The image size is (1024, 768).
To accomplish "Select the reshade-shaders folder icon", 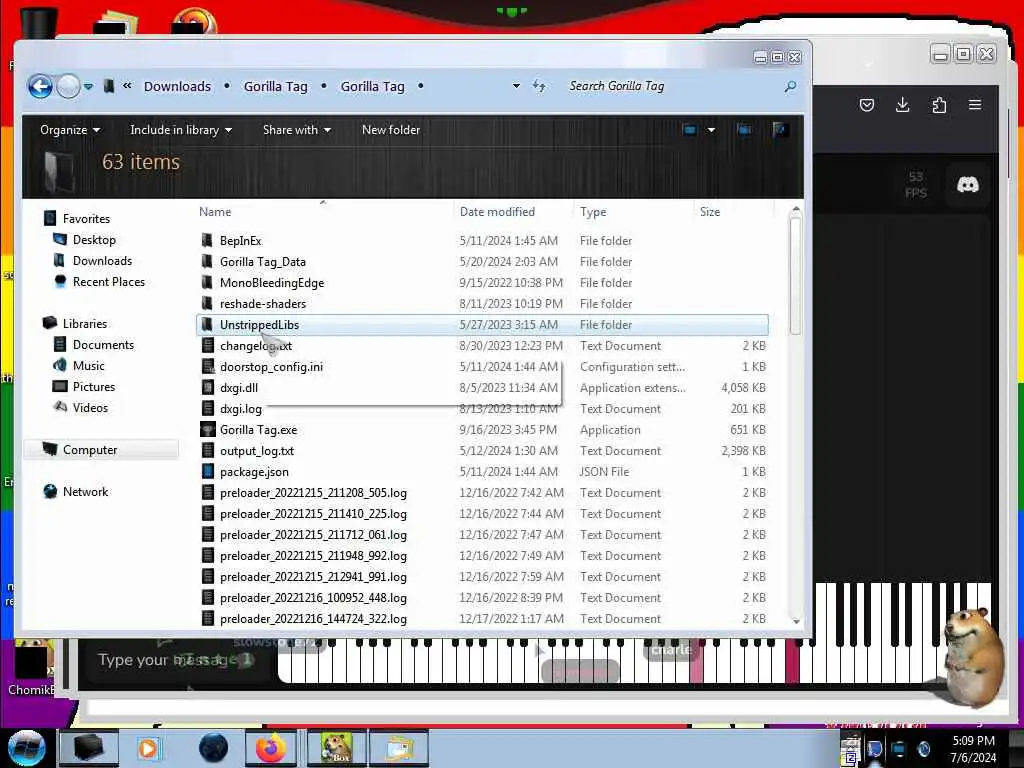I will coord(207,303).
